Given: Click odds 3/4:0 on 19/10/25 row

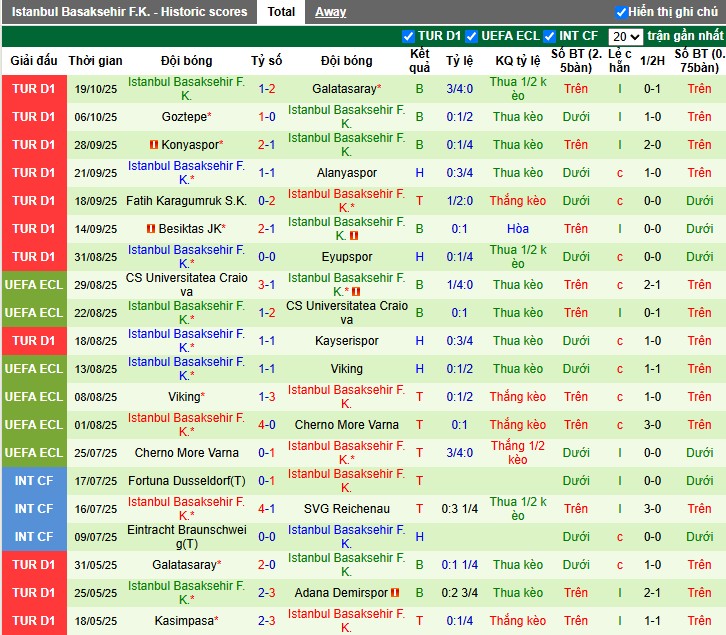Looking at the screenshot, I should pos(459,88).
